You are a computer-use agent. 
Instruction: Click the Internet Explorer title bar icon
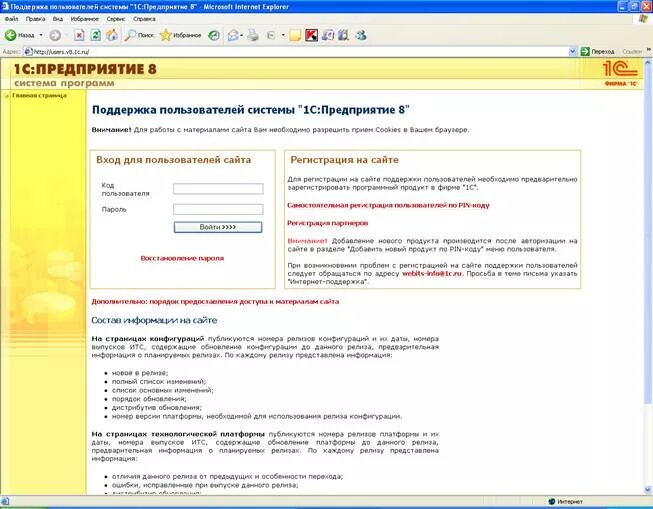point(5,7)
